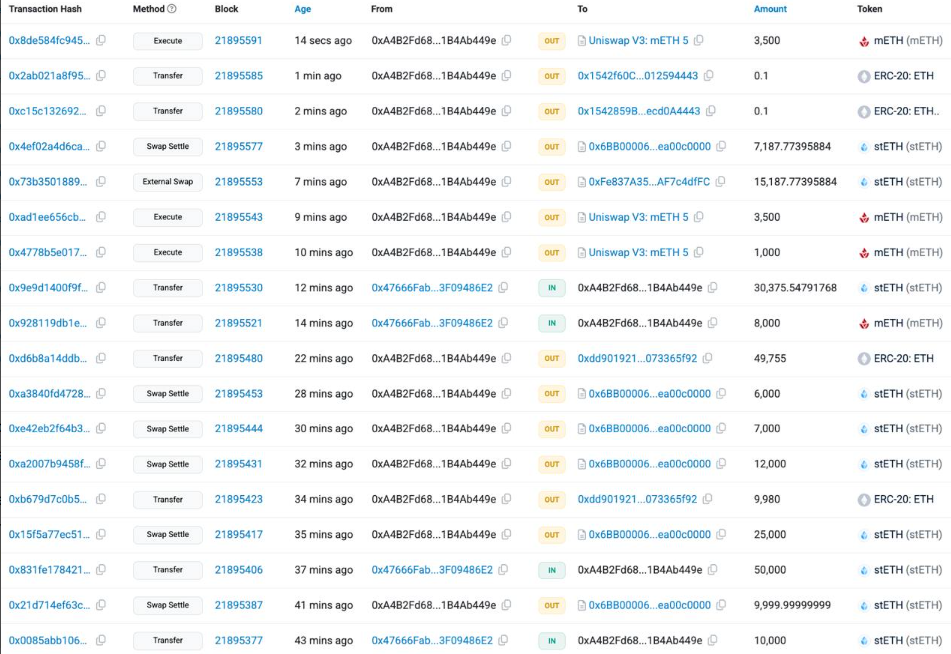Click mETH token icon in top row

(x=864, y=41)
